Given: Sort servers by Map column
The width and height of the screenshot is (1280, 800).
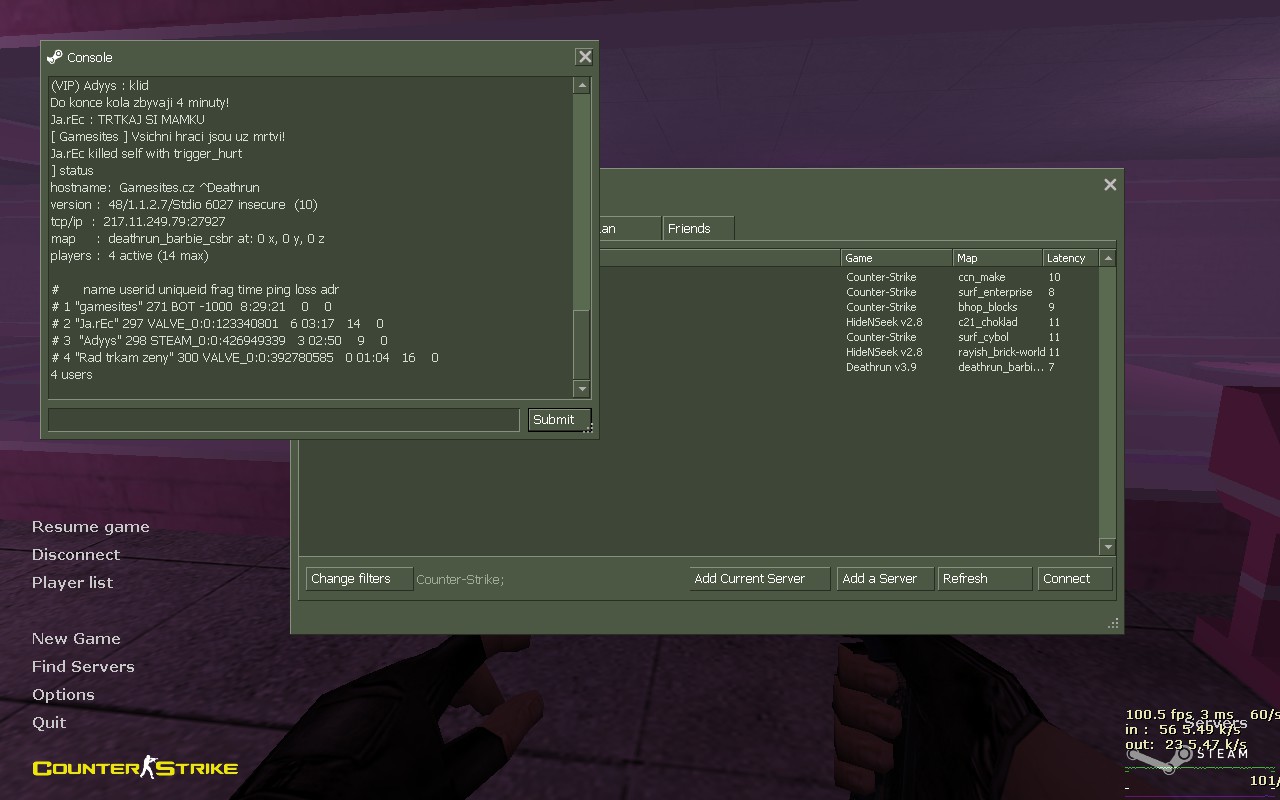Looking at the screenshot, I should coord(998,258).
